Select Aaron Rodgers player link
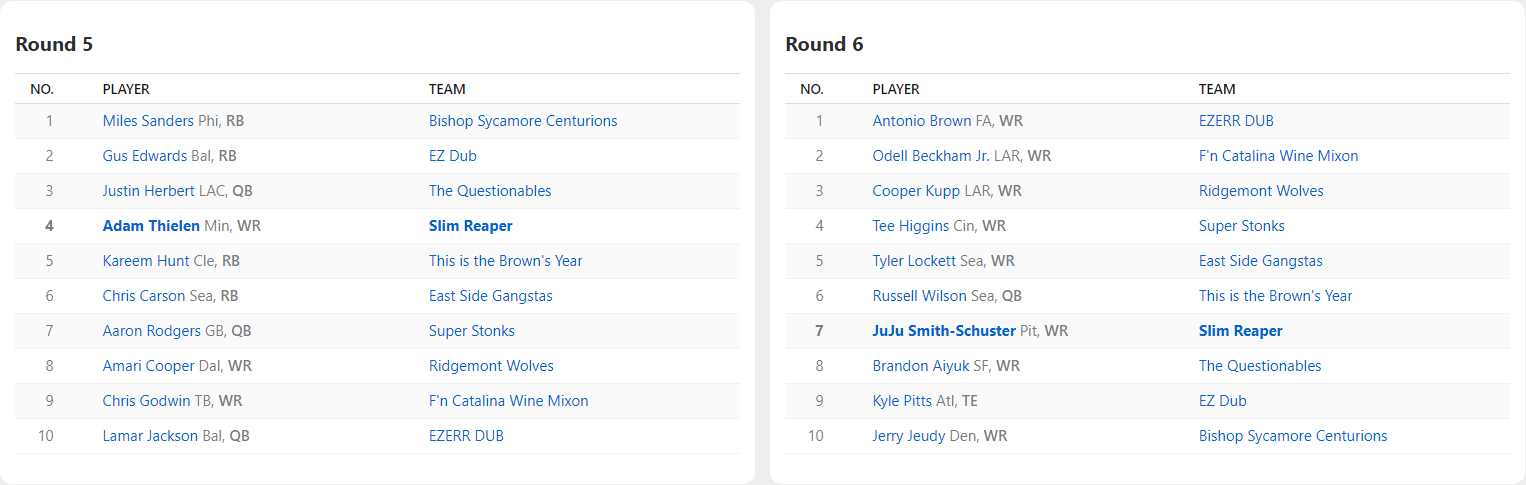1526x485 pixels. [x=151, y=331]
